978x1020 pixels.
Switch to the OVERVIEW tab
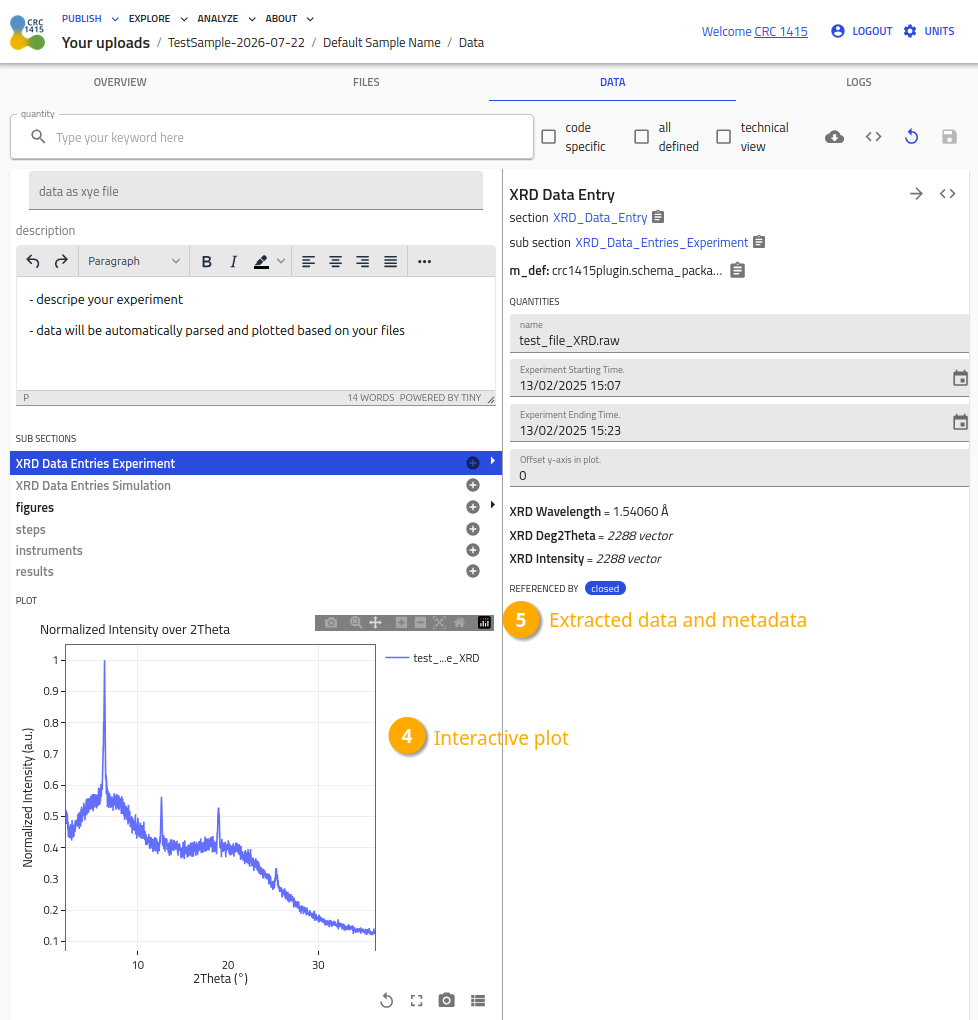click(x=120, y=83)
